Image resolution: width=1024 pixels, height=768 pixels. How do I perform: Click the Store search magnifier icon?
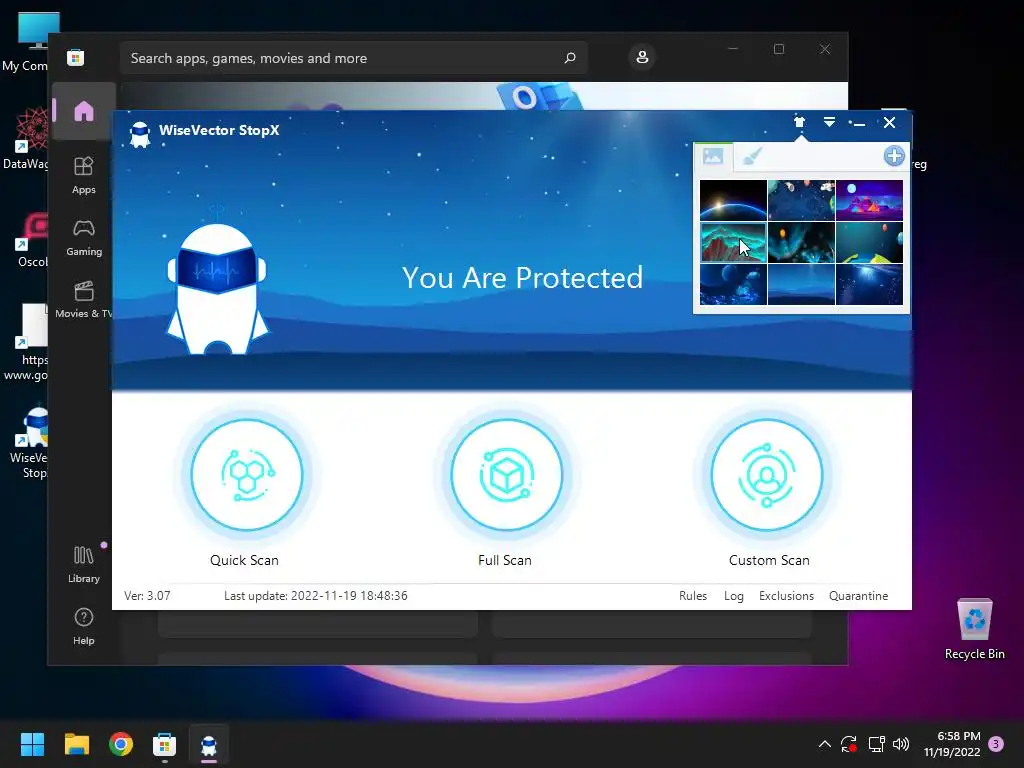569,57
